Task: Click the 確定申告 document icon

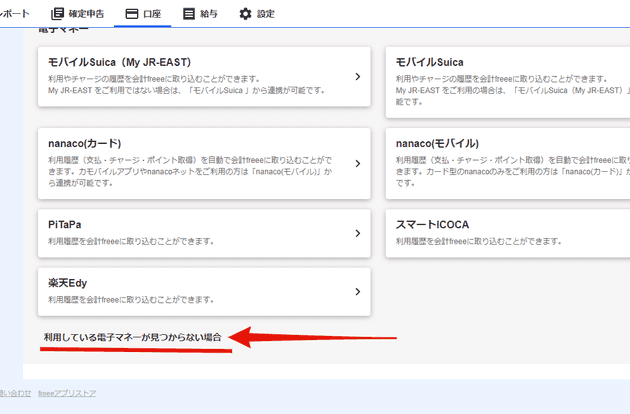Action: tap(57, 14)
